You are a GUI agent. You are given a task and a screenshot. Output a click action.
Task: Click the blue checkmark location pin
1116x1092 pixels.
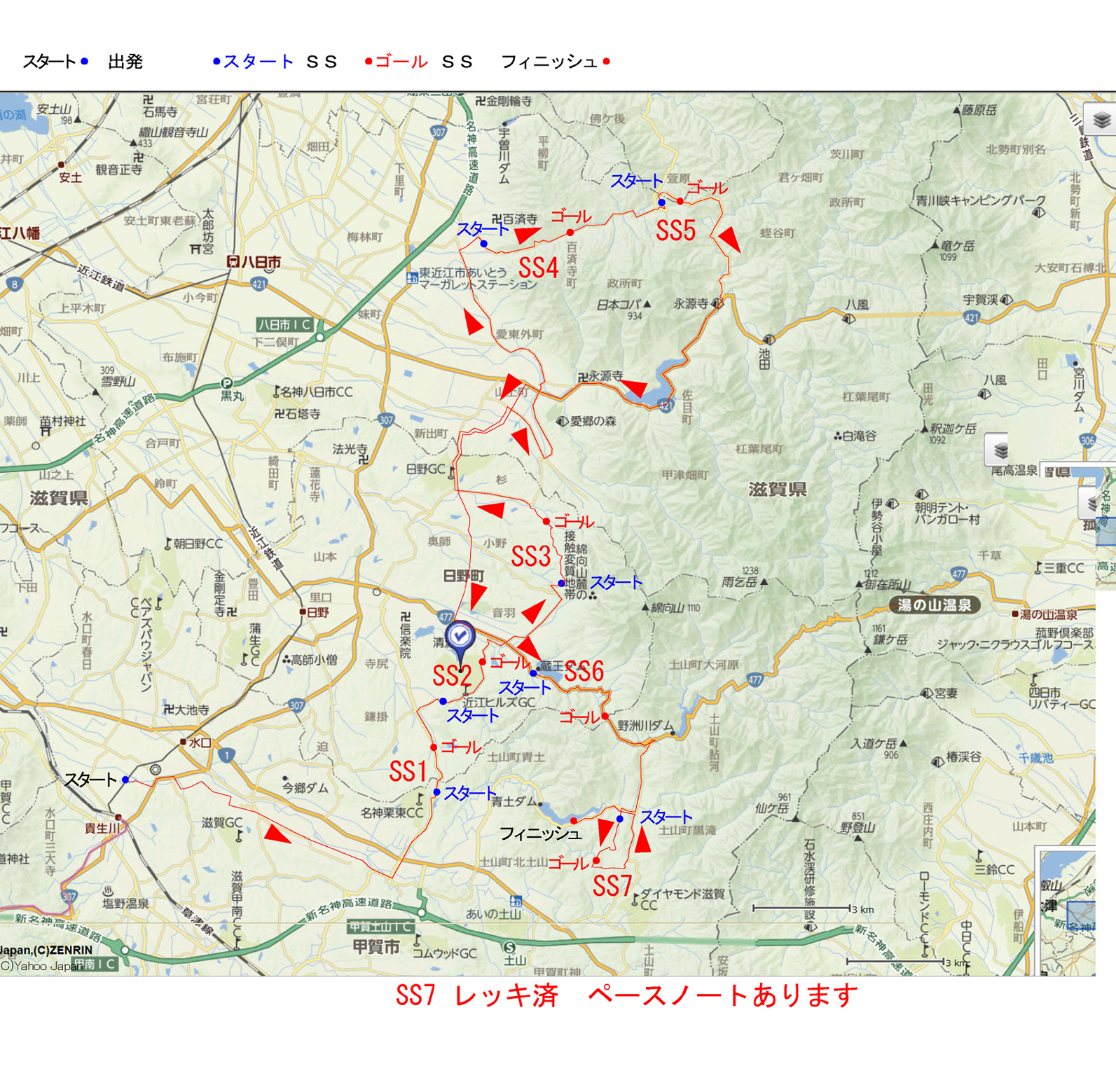460,637
